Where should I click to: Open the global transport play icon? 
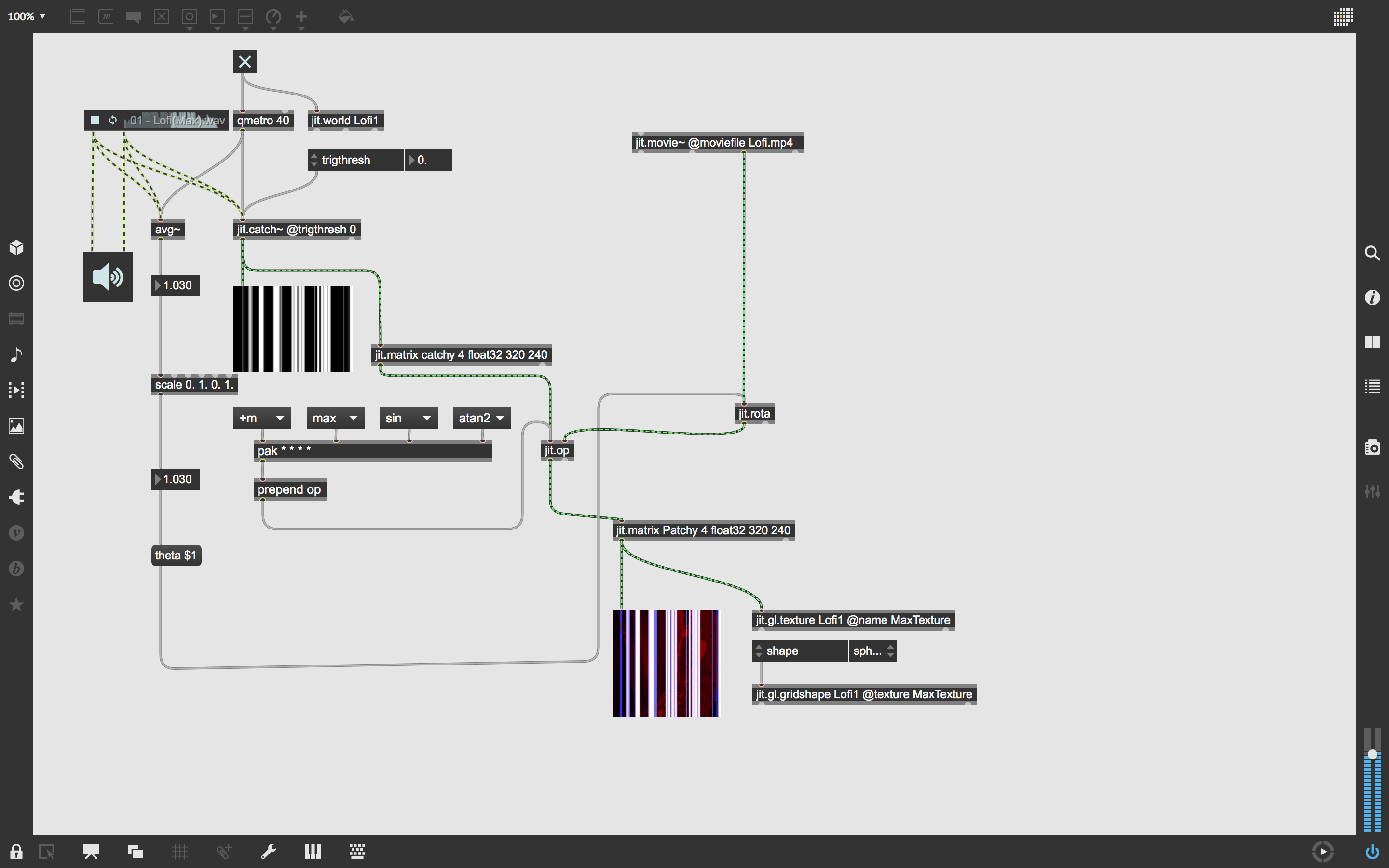tap(1323, 851)
